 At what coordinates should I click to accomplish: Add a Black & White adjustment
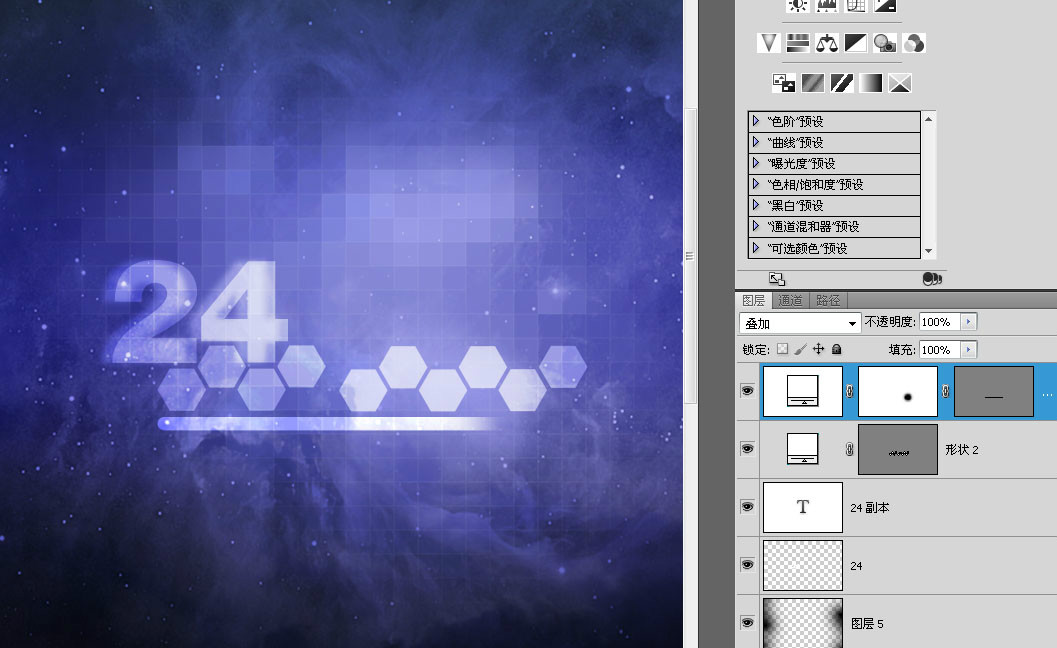[x=855, y=43]
